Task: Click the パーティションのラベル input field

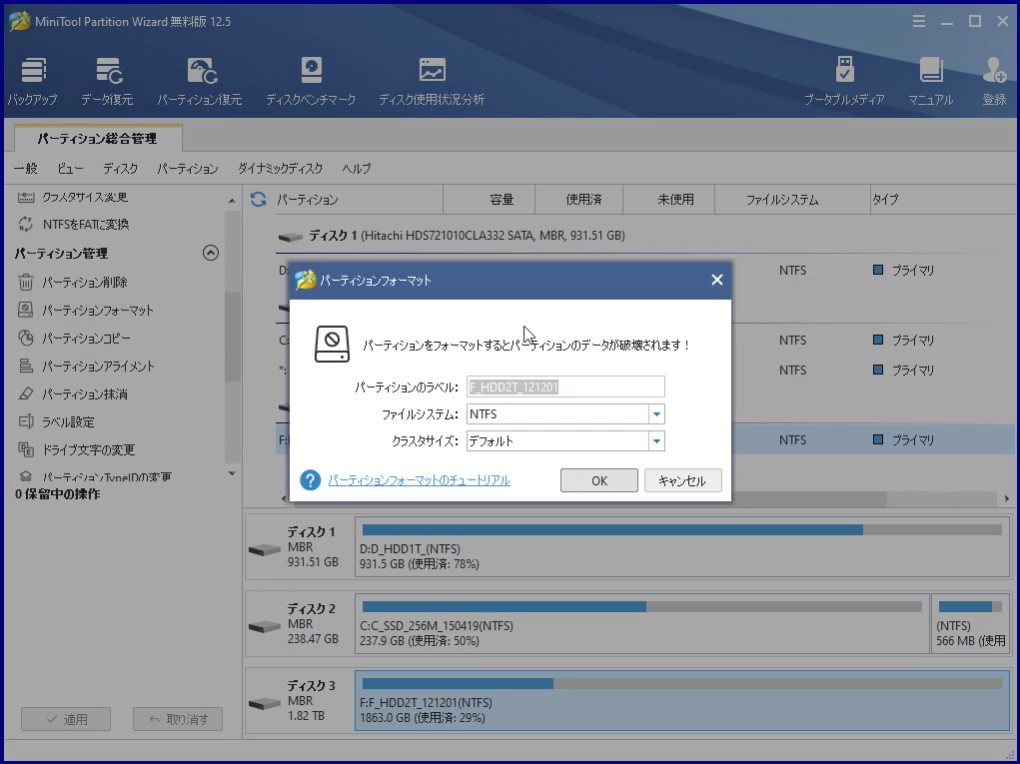Action: pos(565,387)
